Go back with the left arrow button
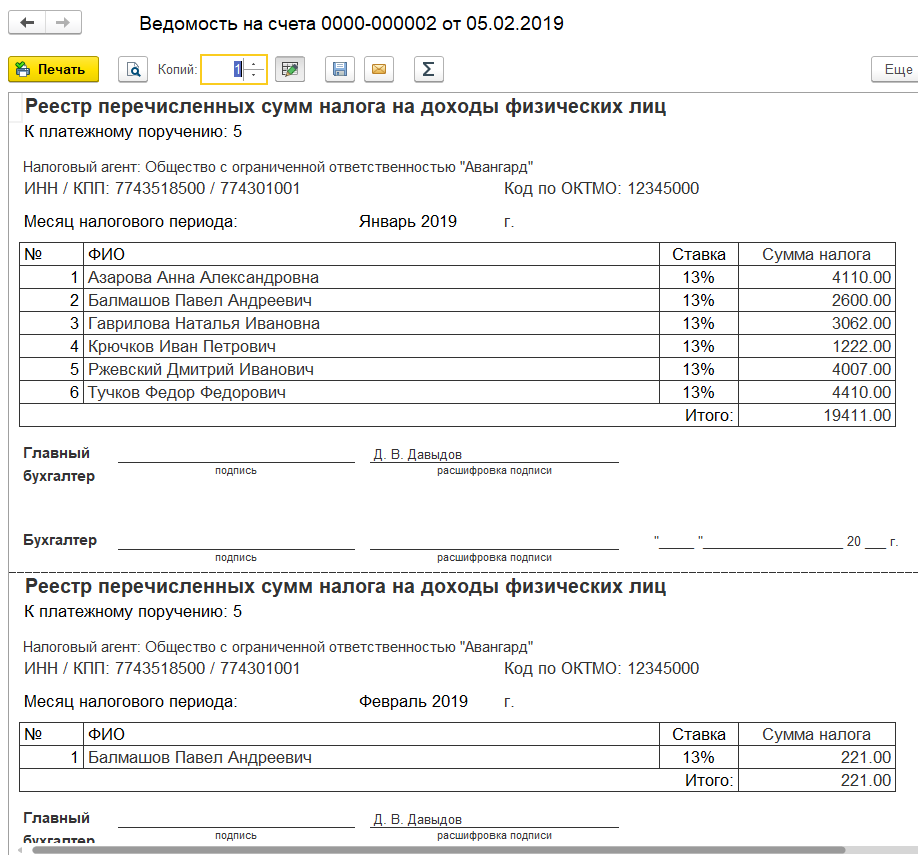Viewport: 918px width, 855px height. 27,23
